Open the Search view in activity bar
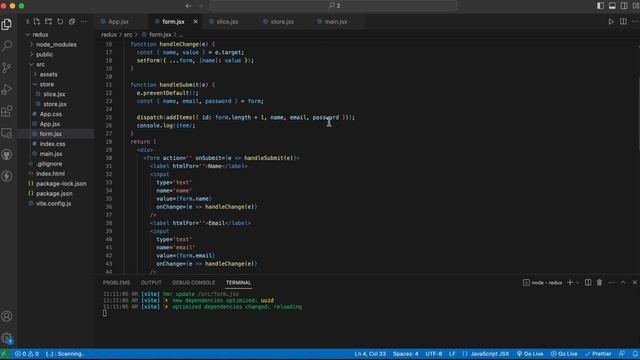640x360 pixels. pos(7,46)
